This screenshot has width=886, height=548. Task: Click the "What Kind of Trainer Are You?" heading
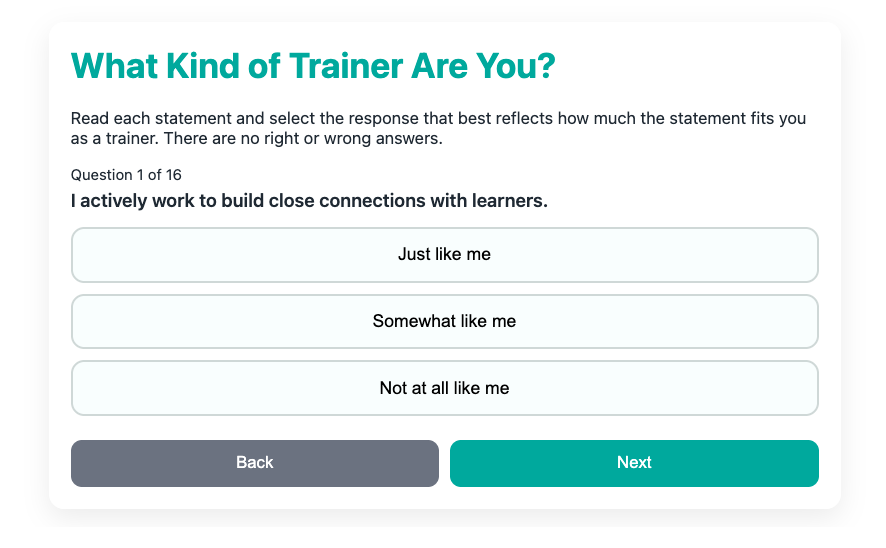tap(313, 67)
